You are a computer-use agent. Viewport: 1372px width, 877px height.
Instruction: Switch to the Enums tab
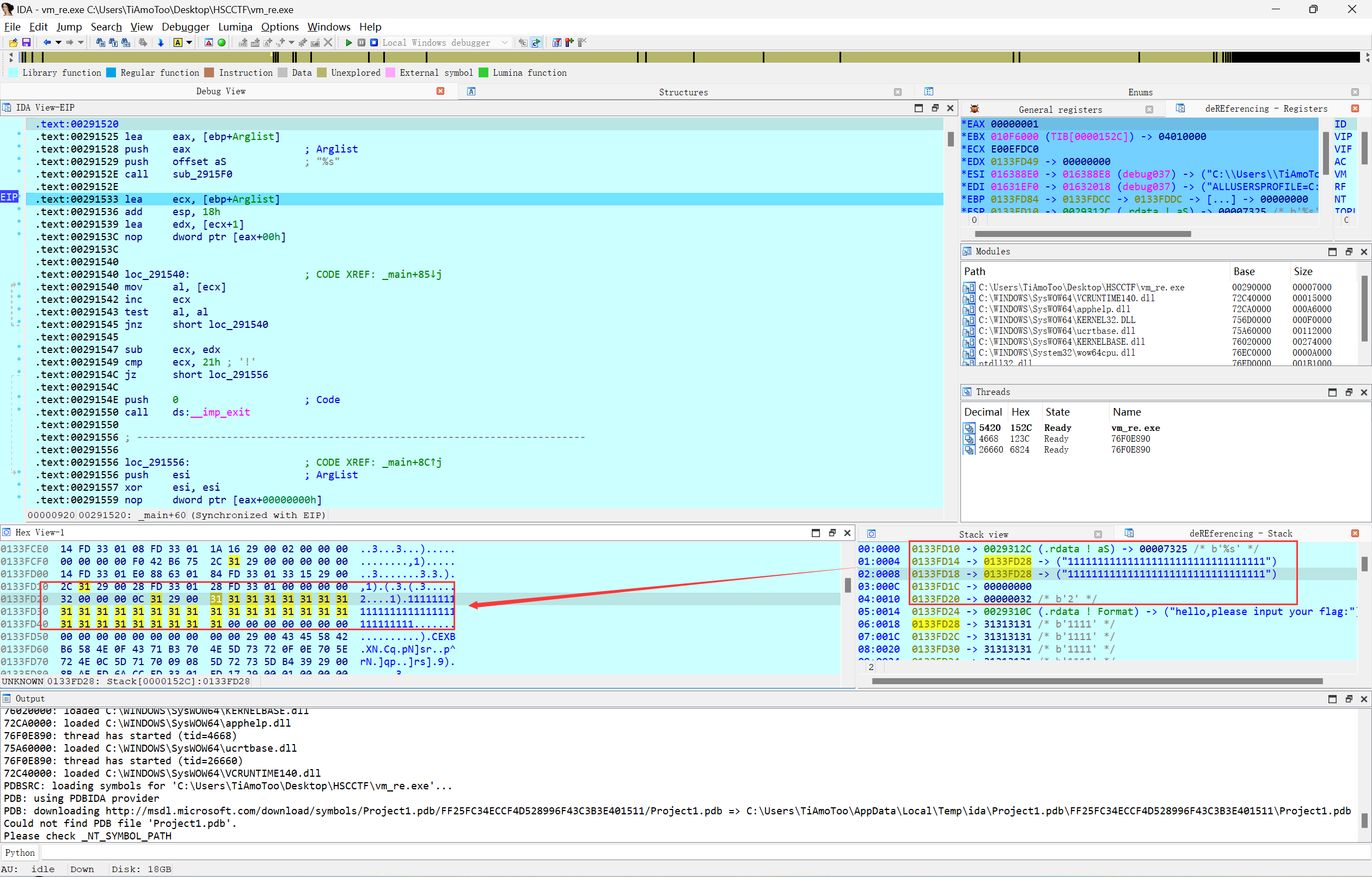pyautogui.click(x=1140, y=92)
